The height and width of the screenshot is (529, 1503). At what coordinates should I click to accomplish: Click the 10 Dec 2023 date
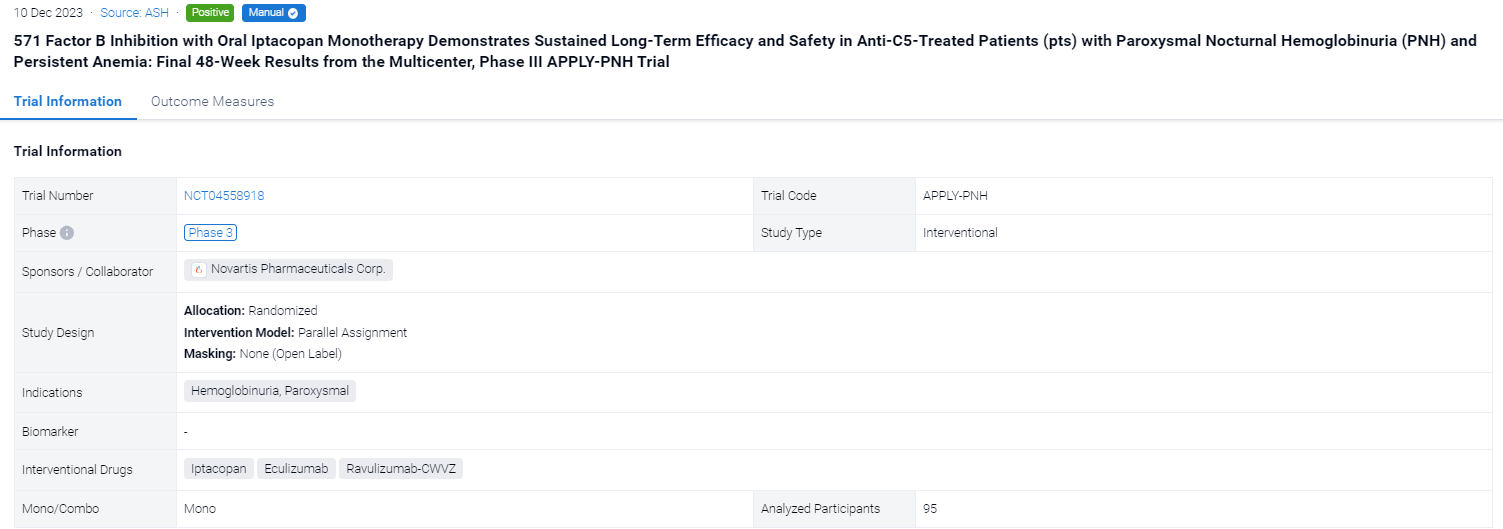tap(48, 14)
